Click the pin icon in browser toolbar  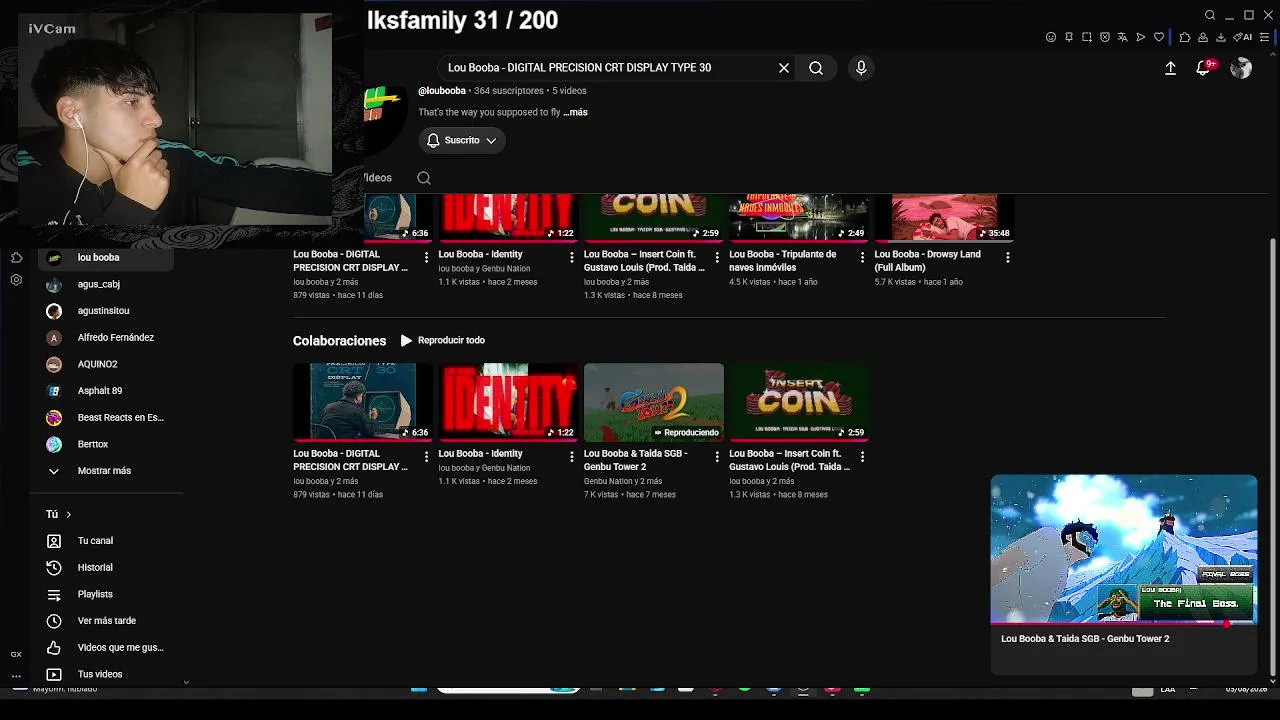tap(1069, 37)
